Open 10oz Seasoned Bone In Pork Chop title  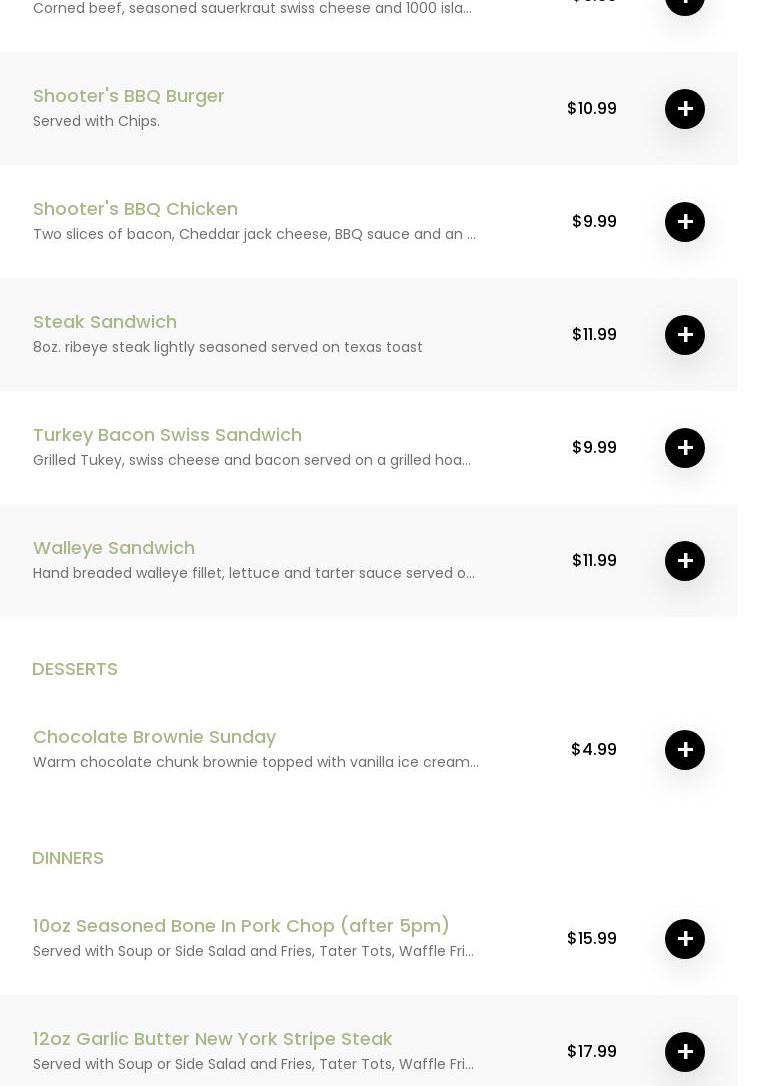(x=241, y=926)
